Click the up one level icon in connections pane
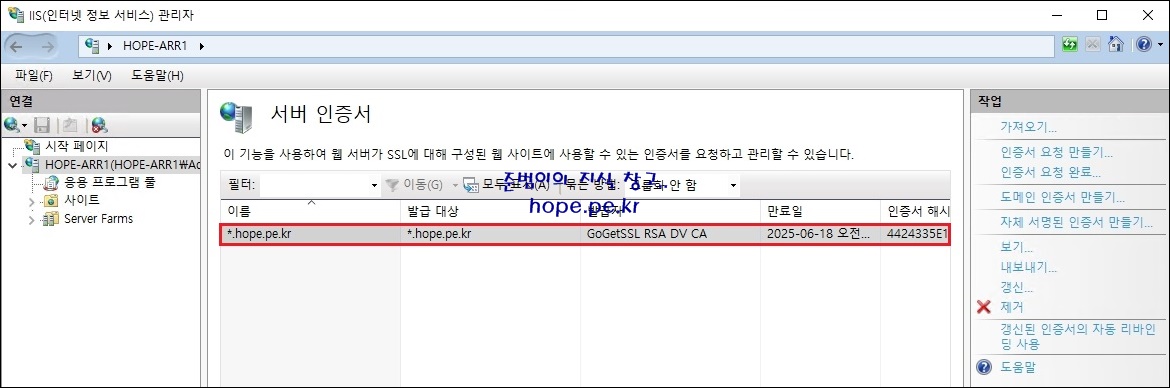The image size is (1170, 388). (69, 125)
